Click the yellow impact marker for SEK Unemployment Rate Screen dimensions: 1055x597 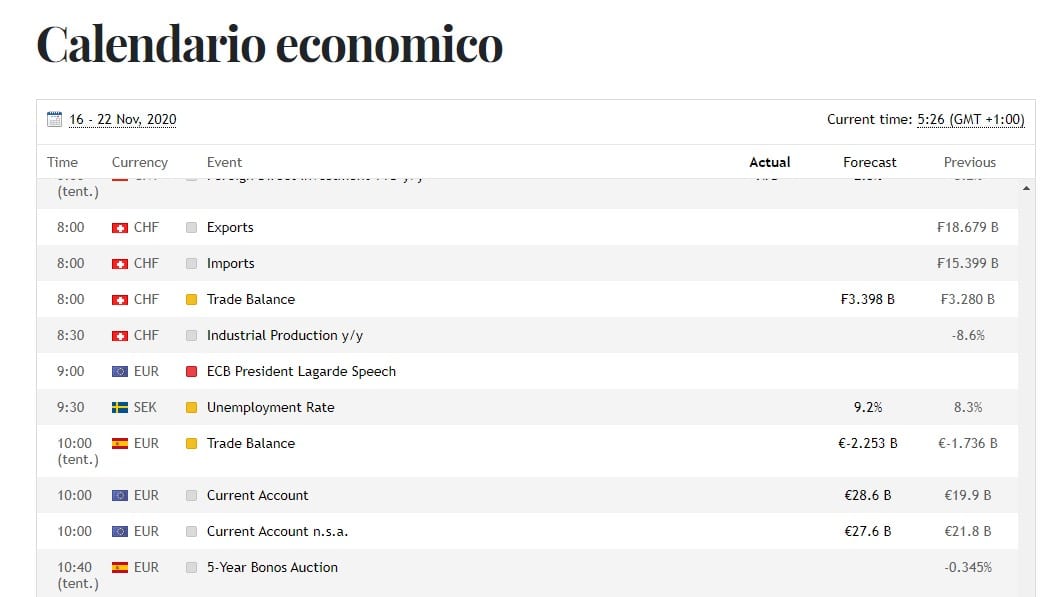tap(189, 407)
